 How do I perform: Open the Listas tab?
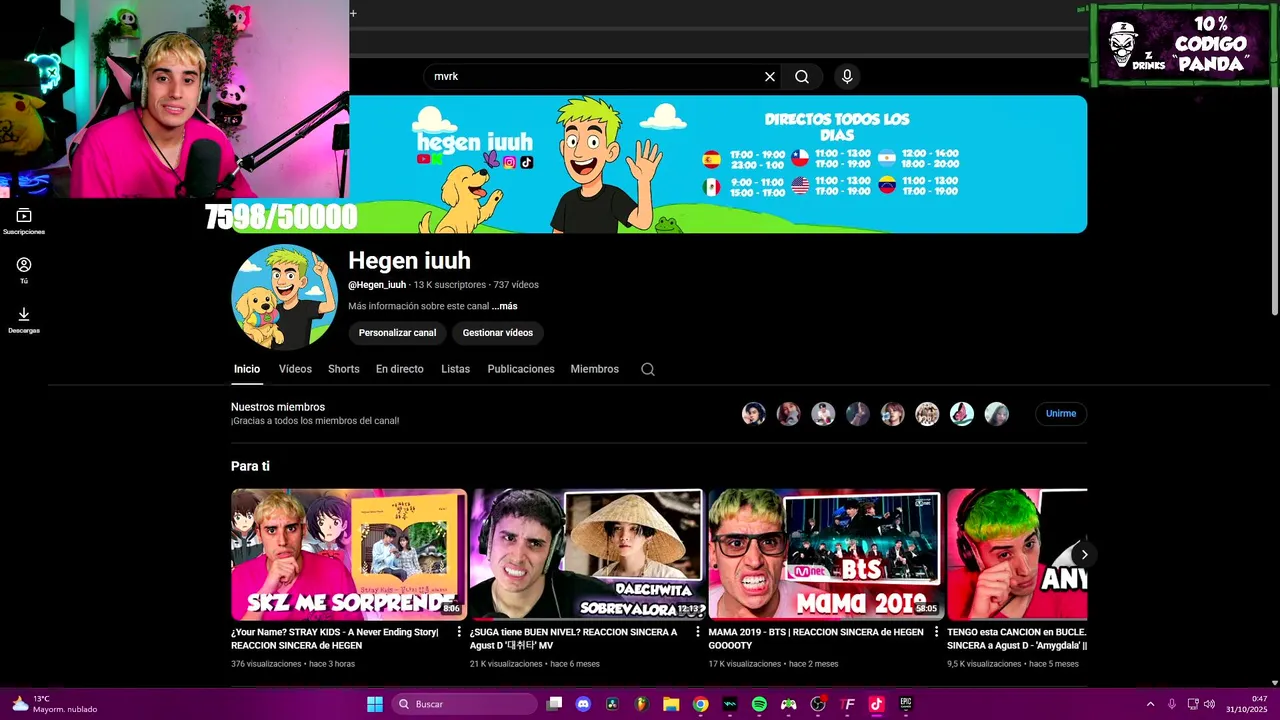[x=455, y=369]
